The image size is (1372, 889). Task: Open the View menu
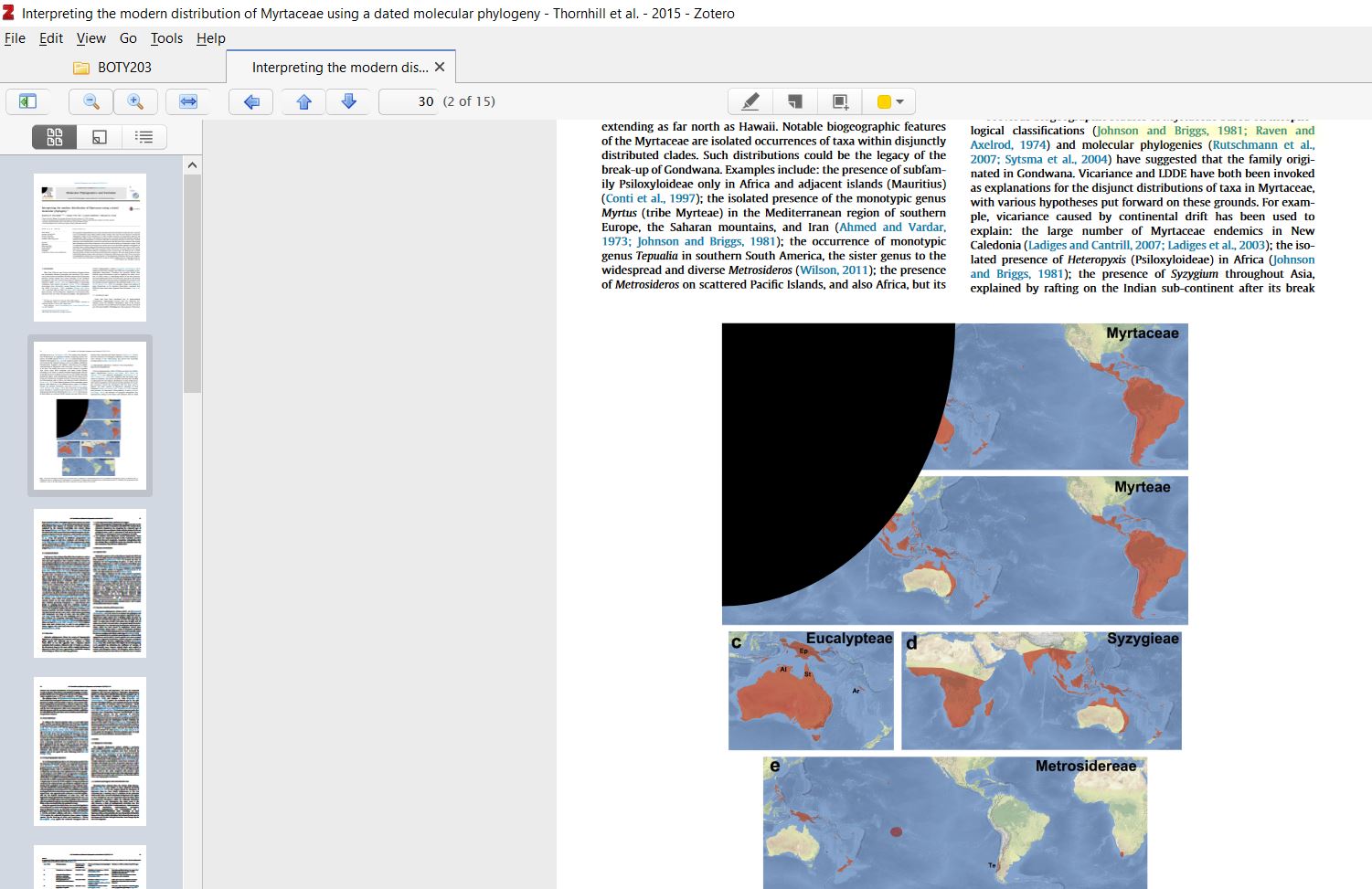pyautogui.click(x=90, y=38)
